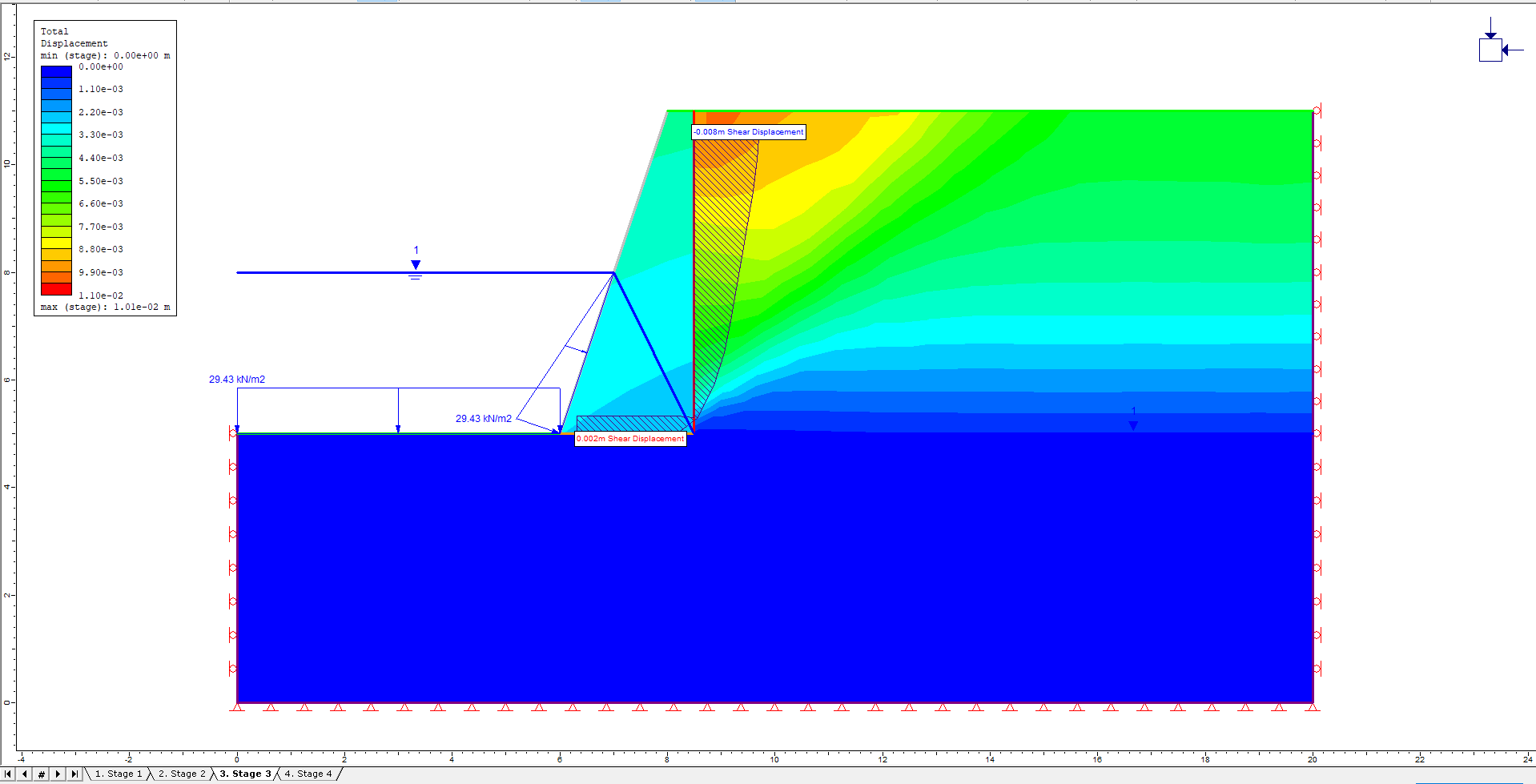The width and height of the screenshot is (1536, 784).
Task: Click the 29.43 kN/m2 label above the distributed load
Action: point(237,380)
